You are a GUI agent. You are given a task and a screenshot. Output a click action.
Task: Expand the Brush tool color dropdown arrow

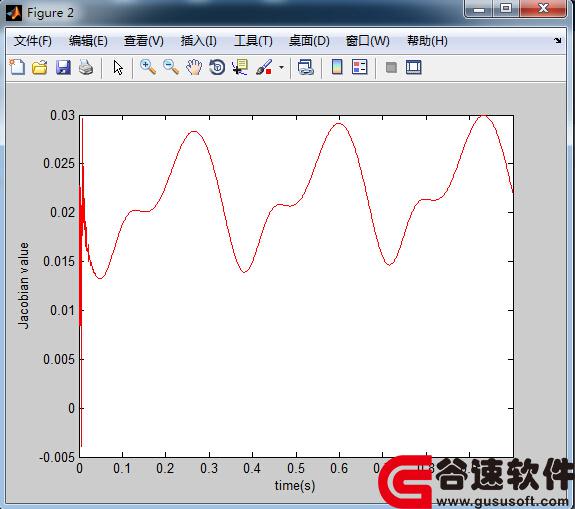click(x=281, y=67)
